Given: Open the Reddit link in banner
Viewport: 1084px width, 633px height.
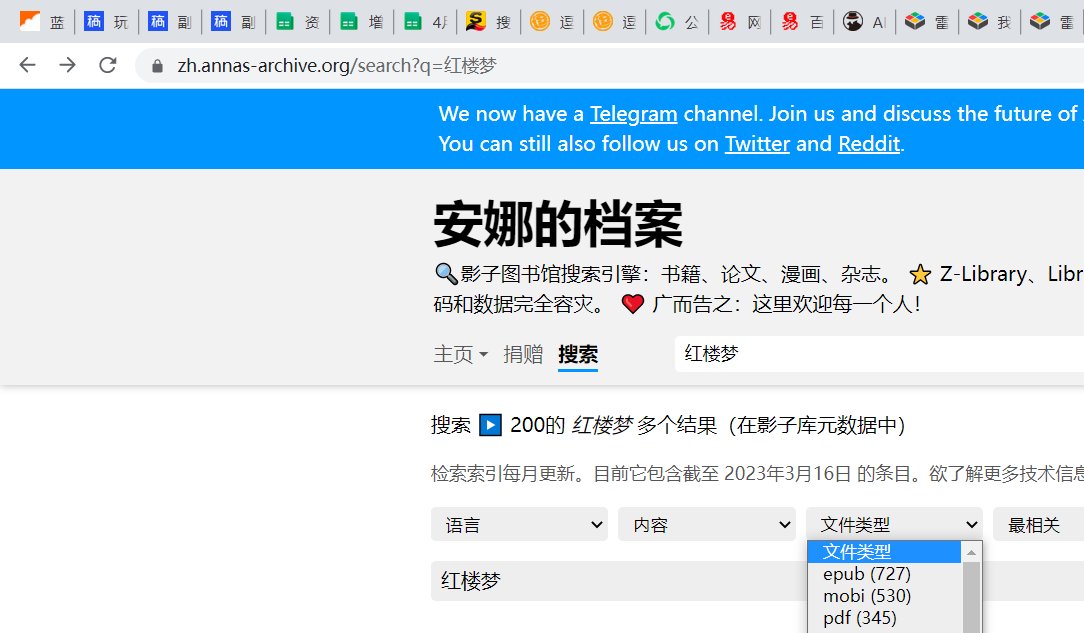Looking at the screenshot, I should coord(869,144).
